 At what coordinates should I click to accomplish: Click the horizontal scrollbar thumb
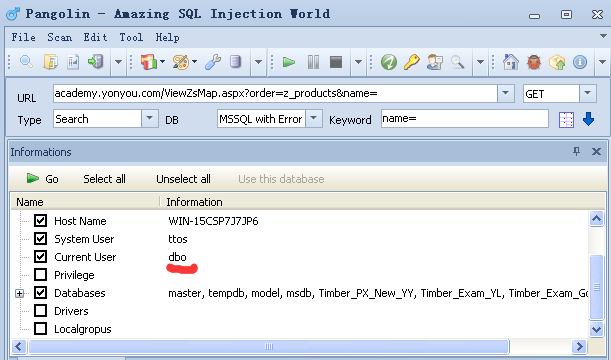[x=269, y=346]
